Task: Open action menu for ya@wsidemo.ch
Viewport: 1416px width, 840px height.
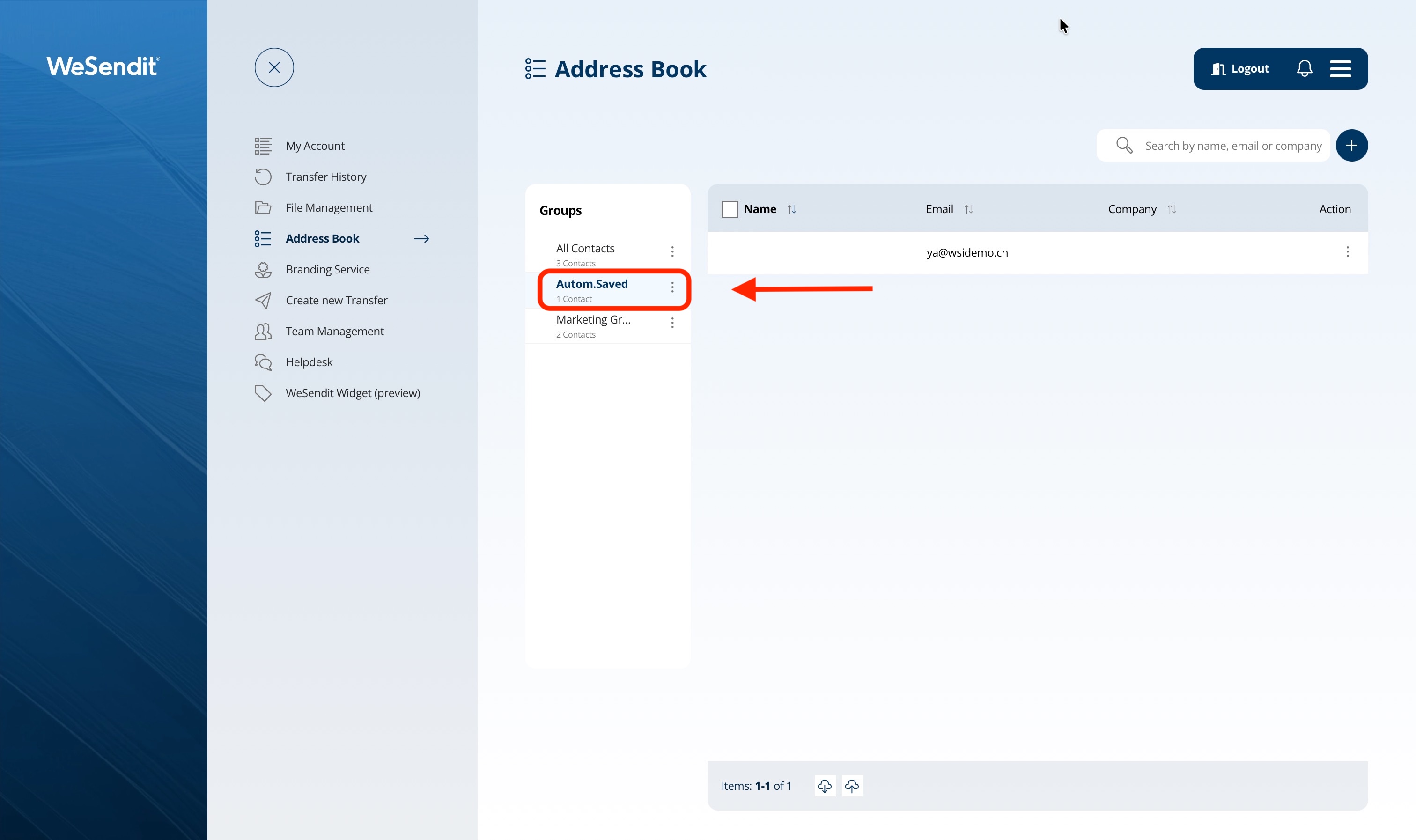Action: pos(1347,252)
